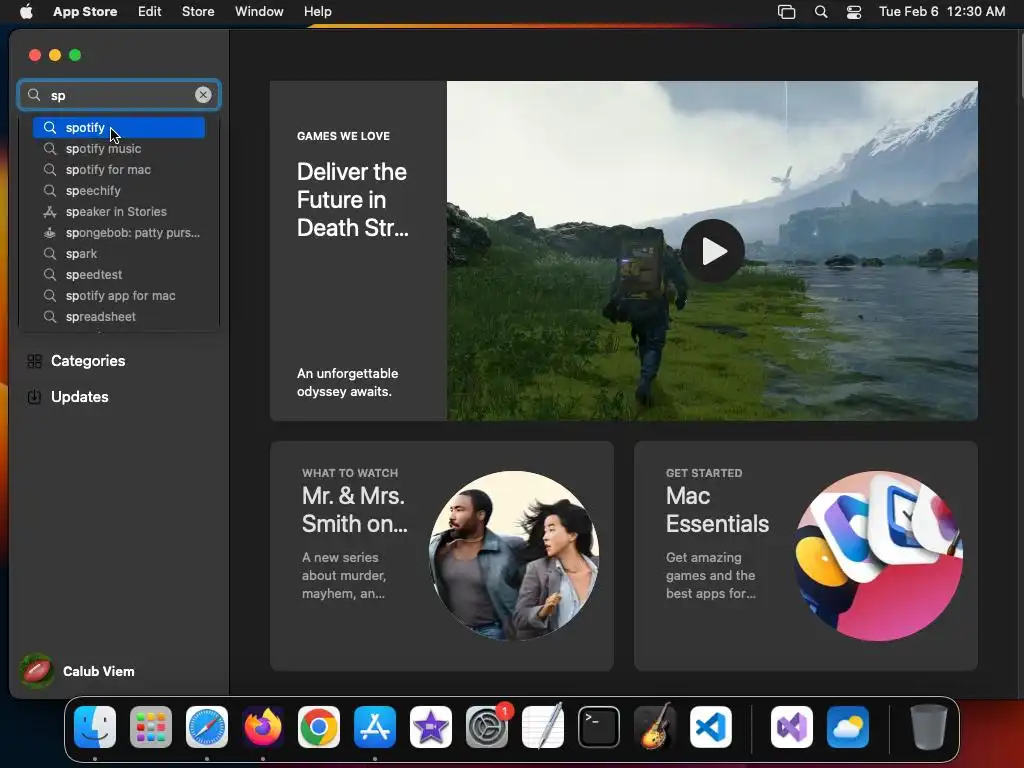Choose the 'spongebob: patty purs...' suggestion
This screenshot has height=768, width=1024.
(119, 232)
